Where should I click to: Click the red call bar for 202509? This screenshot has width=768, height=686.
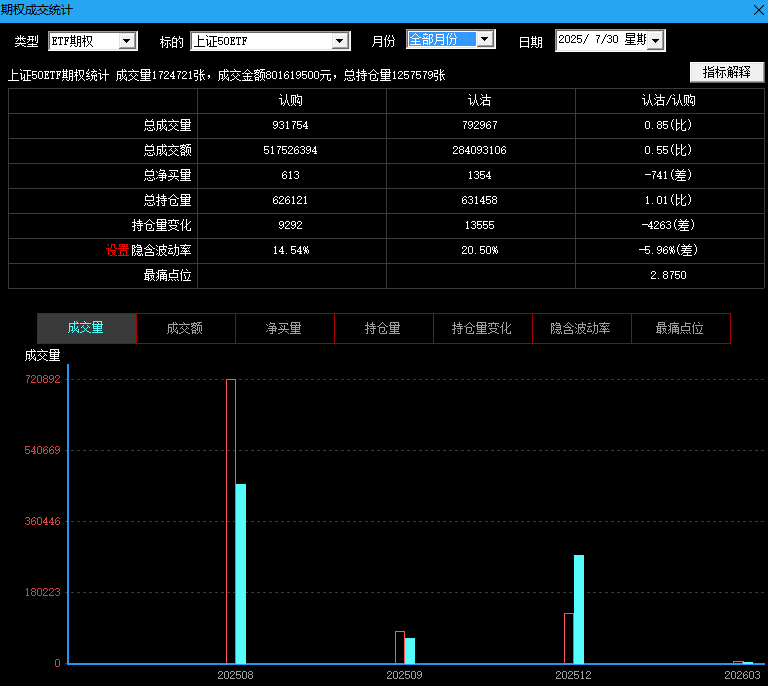click(400, 648)
